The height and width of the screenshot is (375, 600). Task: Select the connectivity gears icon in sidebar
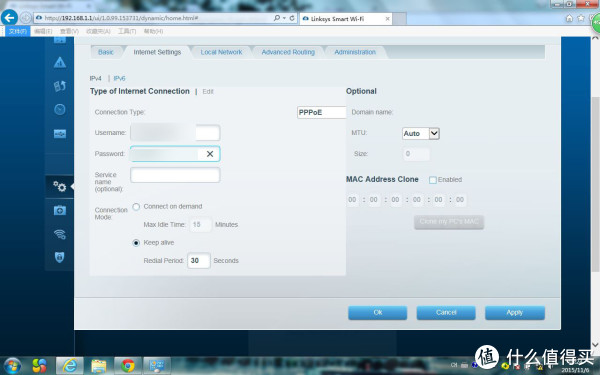point(60,186)
